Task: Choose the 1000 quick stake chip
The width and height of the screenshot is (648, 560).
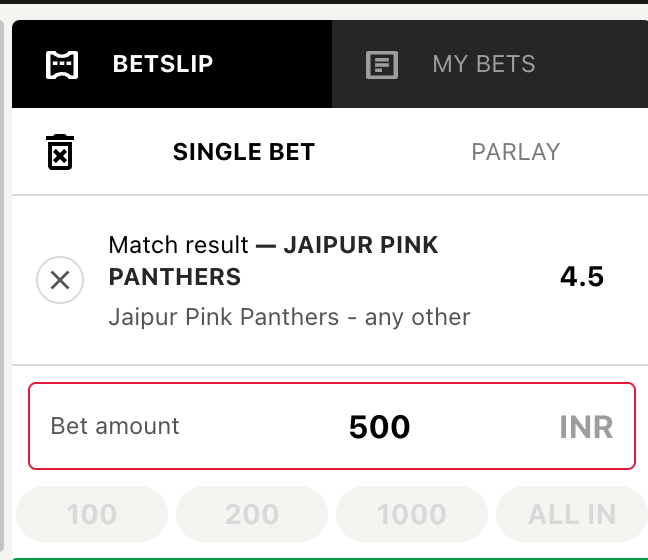Action: pyautogui.click(x=412, y=514)
